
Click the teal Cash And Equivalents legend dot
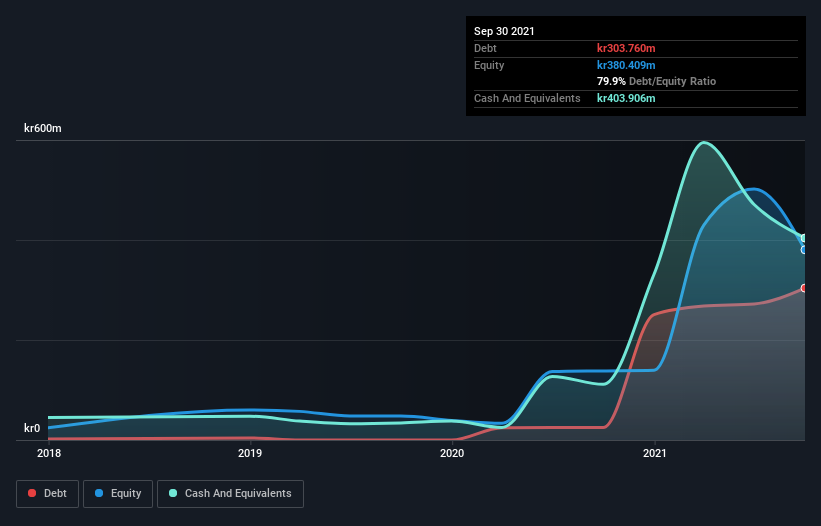(173, 493)
